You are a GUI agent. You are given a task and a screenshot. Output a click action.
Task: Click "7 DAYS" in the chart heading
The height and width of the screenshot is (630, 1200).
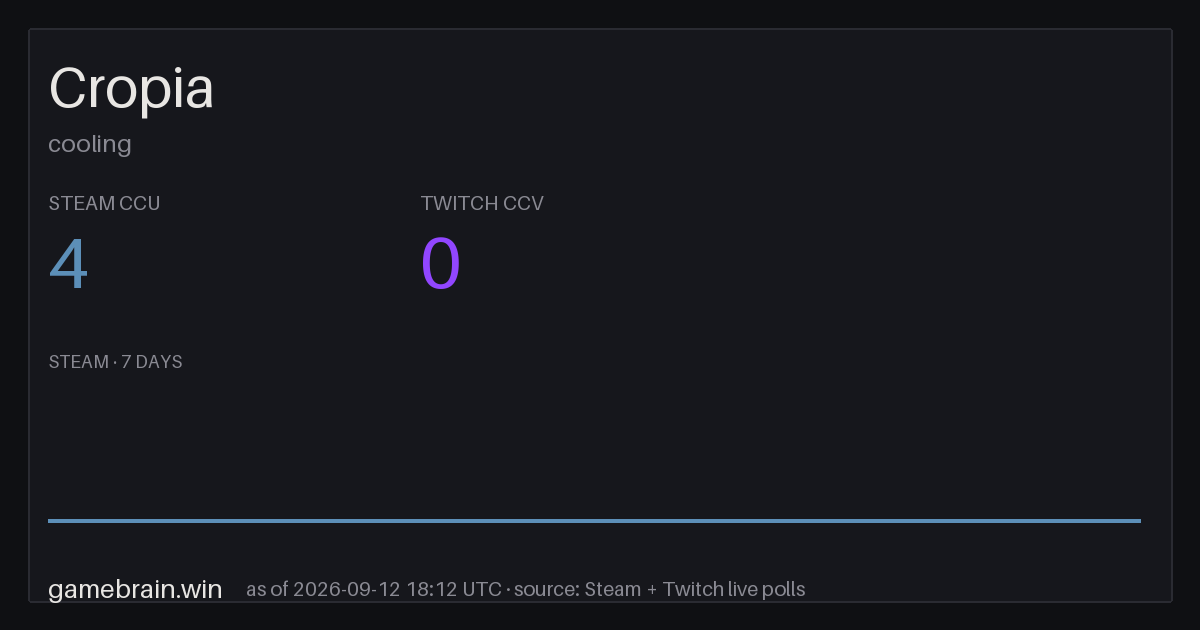(x=152, y=362)
